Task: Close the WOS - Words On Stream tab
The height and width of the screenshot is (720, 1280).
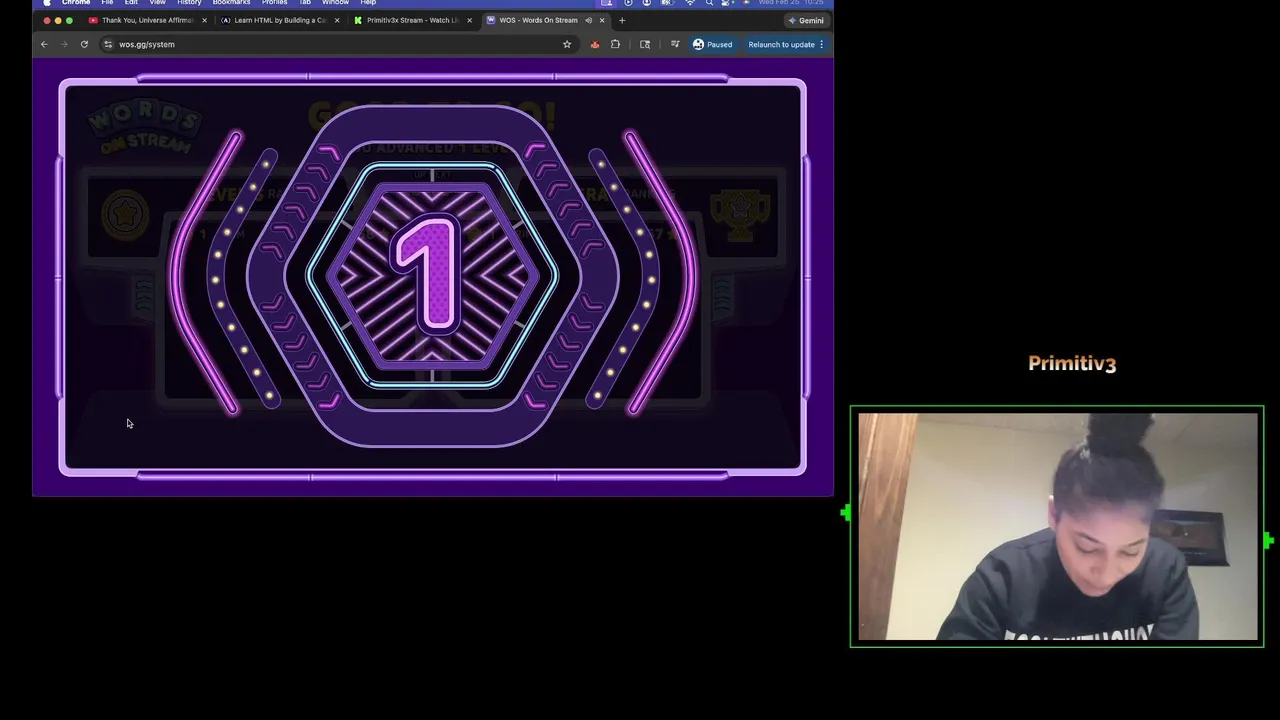Action: (602, 20)
